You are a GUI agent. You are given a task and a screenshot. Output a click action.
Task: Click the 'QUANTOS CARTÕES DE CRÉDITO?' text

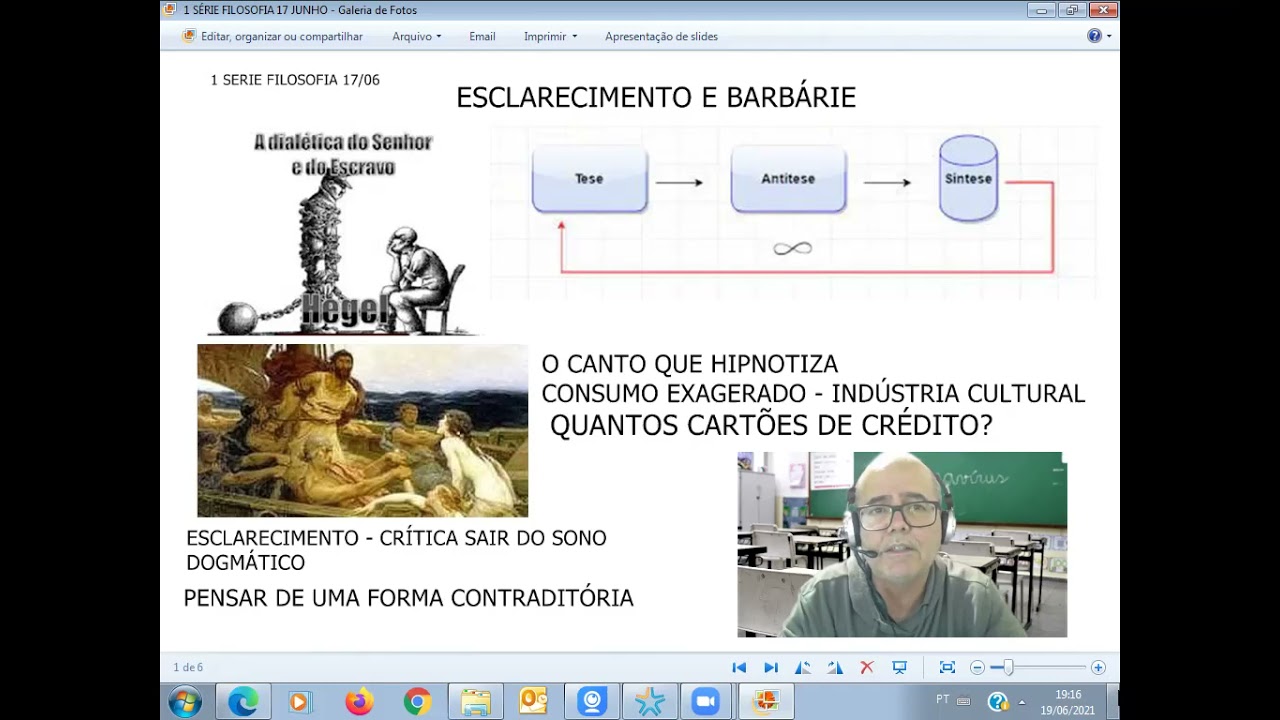pos(771,425)
